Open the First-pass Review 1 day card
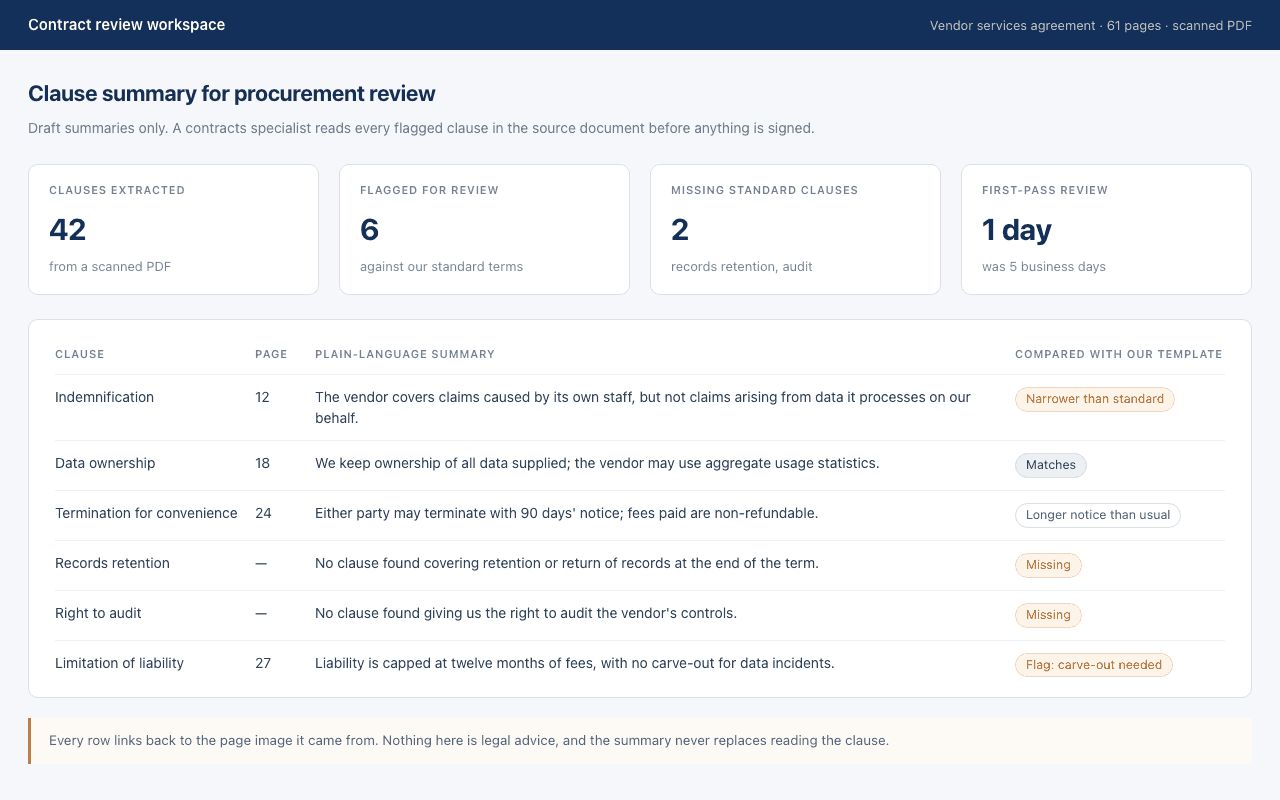The image size is (1280, 800). [1106, 229]
